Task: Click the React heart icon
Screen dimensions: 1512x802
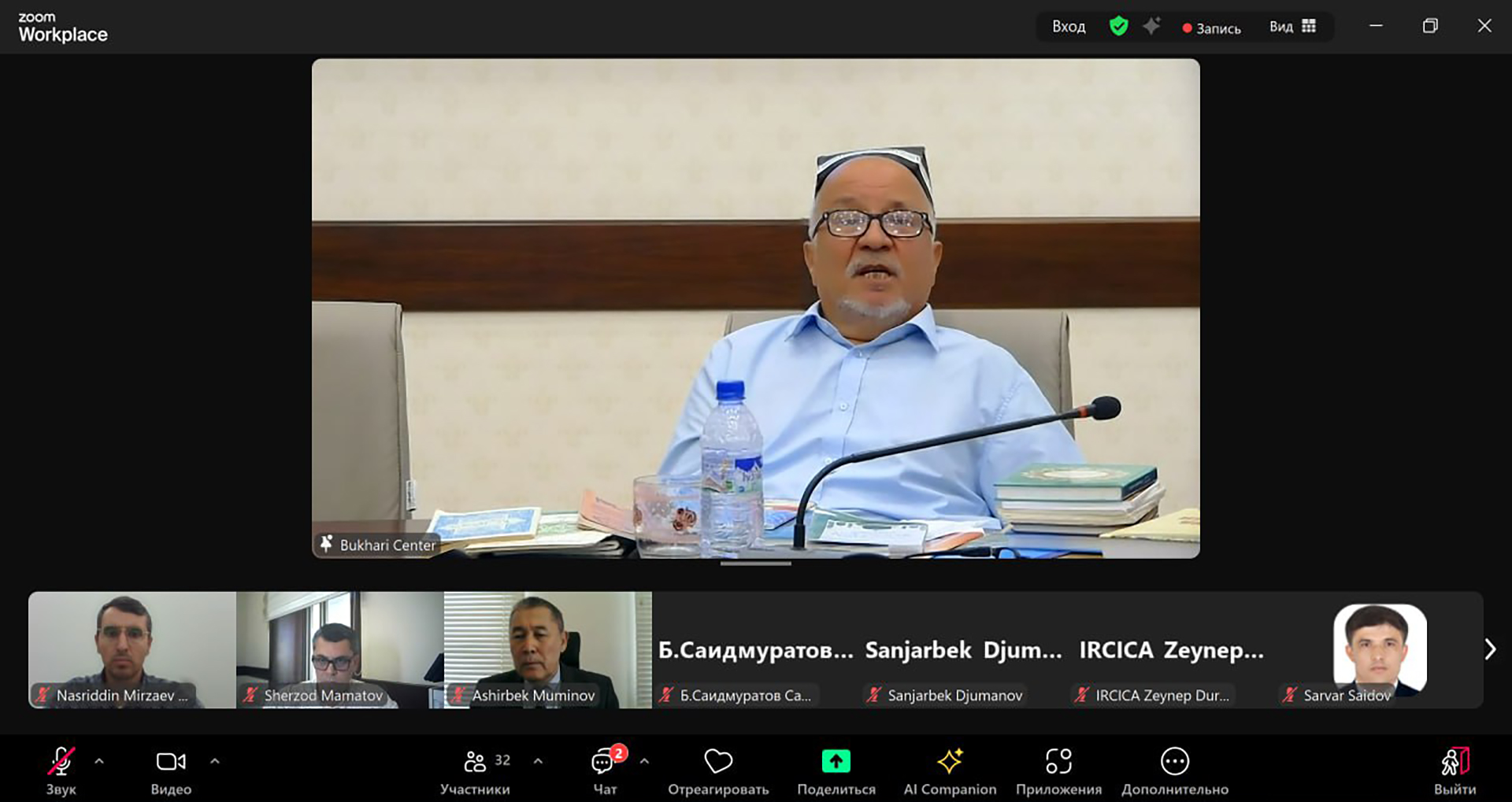Action: point(717,762)
